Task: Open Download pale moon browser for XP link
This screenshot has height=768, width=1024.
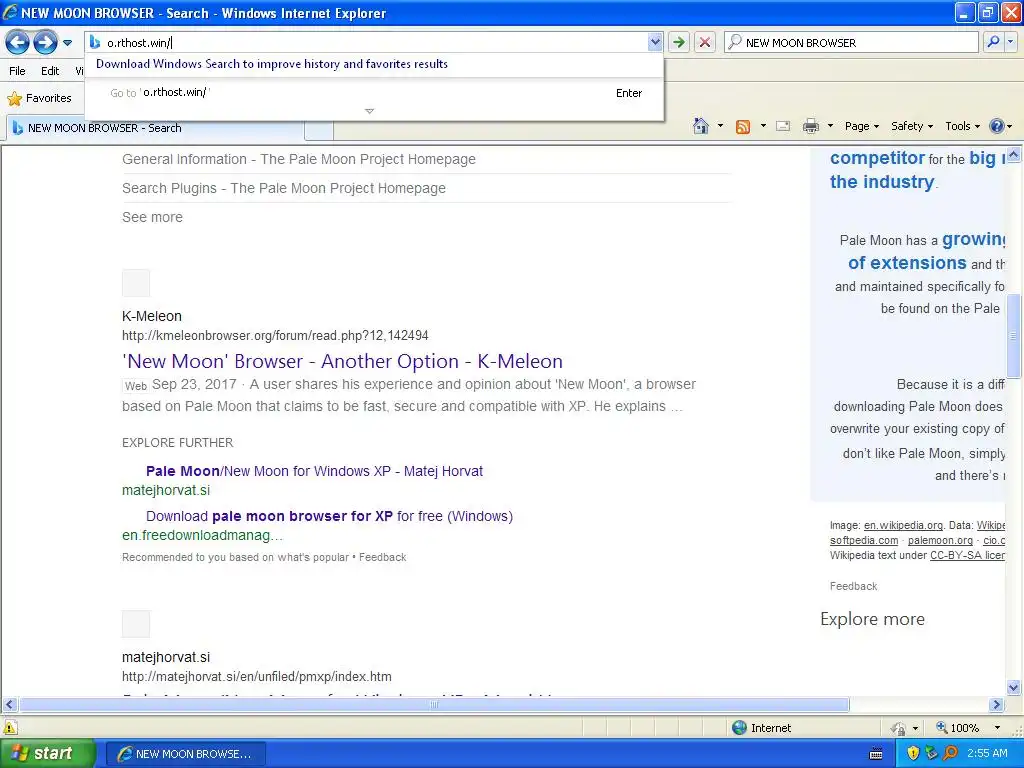Action: tap(329, 516)
